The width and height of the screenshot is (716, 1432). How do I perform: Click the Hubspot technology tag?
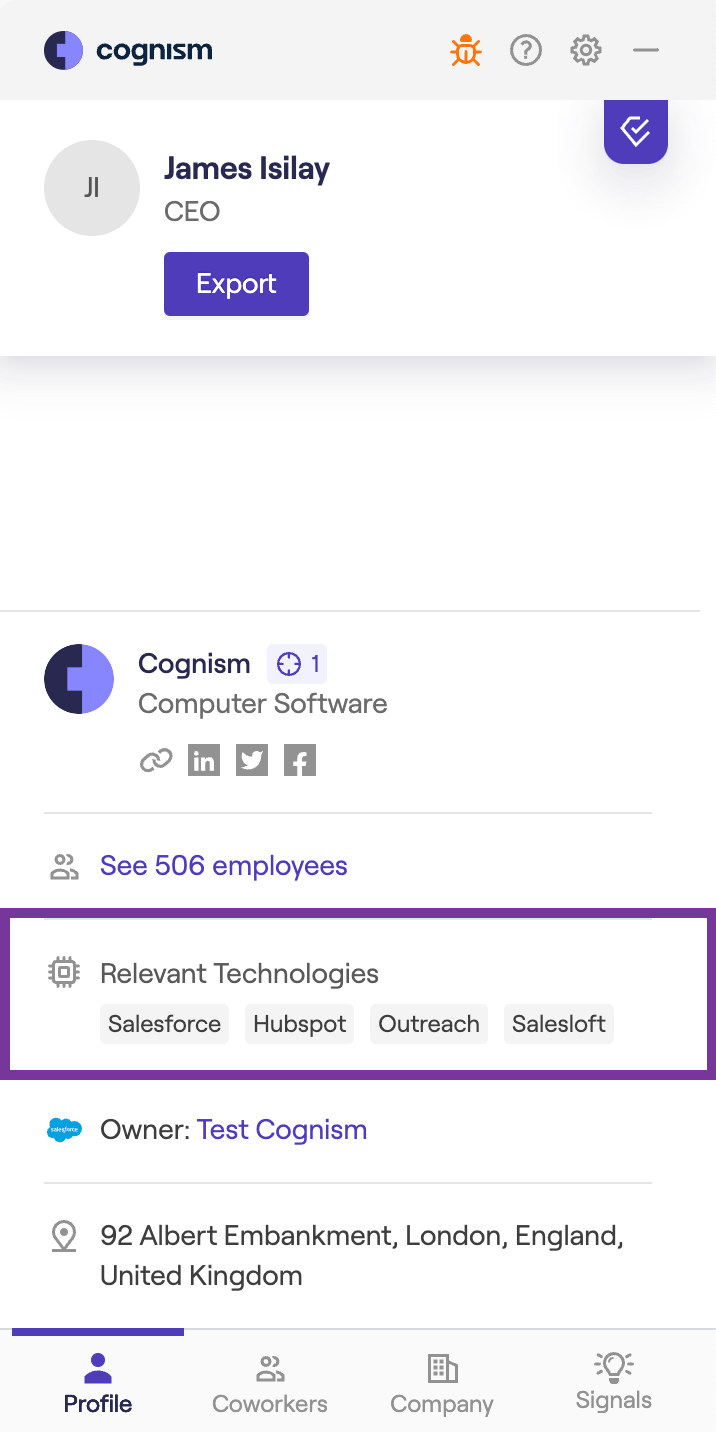tap(299, 1024)
